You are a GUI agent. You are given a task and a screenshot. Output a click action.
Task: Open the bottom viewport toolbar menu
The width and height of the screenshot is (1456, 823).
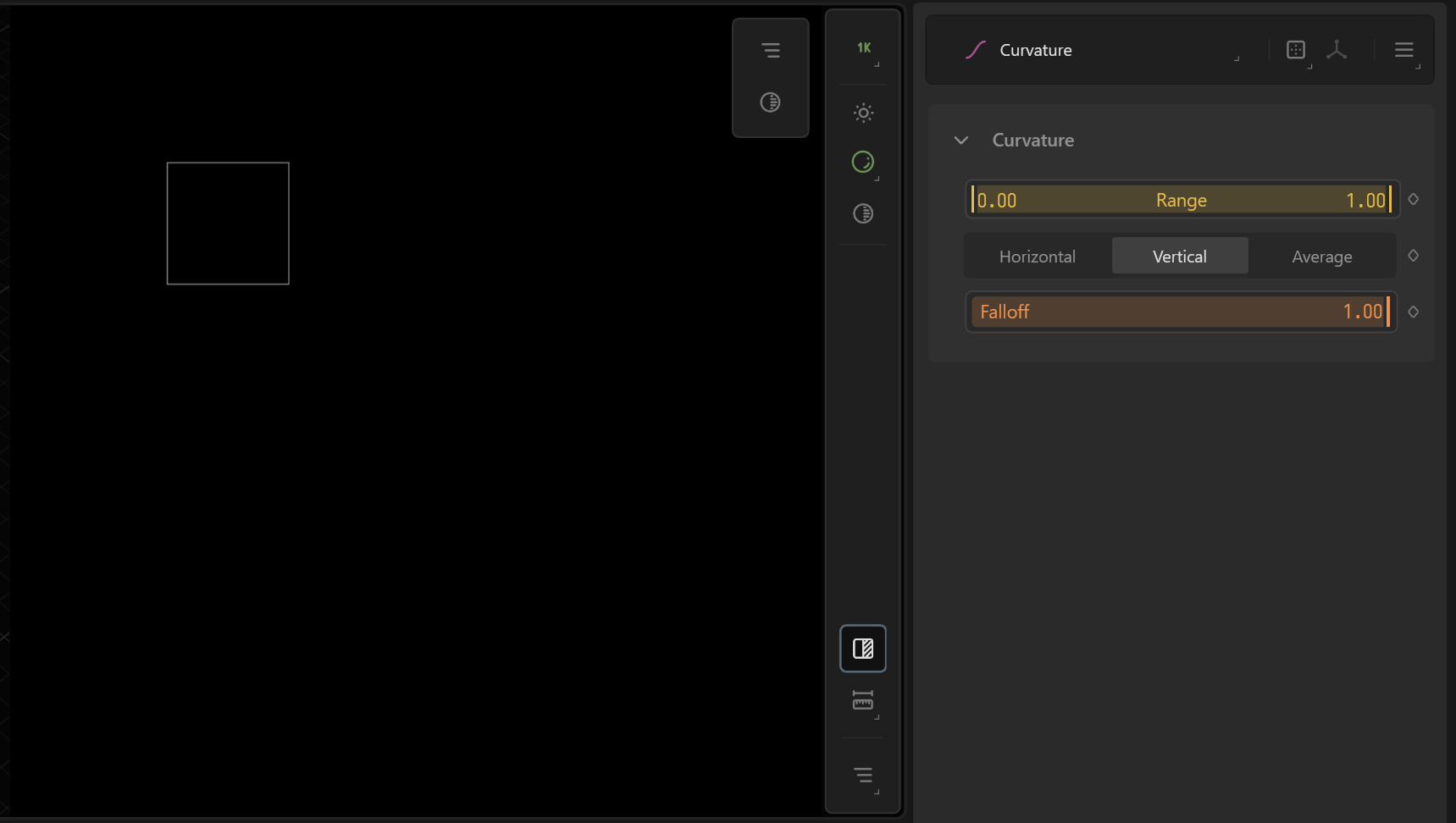tap(862, 775)
